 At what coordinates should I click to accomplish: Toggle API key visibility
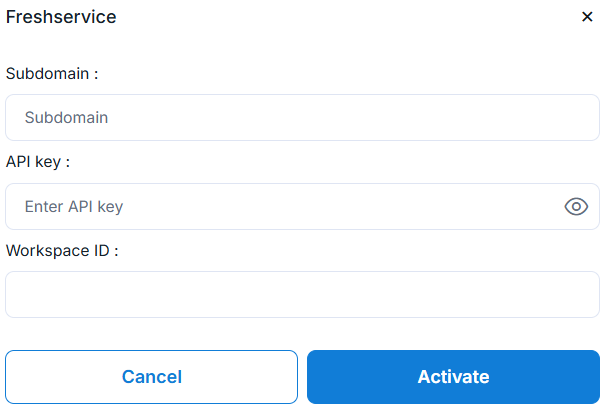point(576,207)
